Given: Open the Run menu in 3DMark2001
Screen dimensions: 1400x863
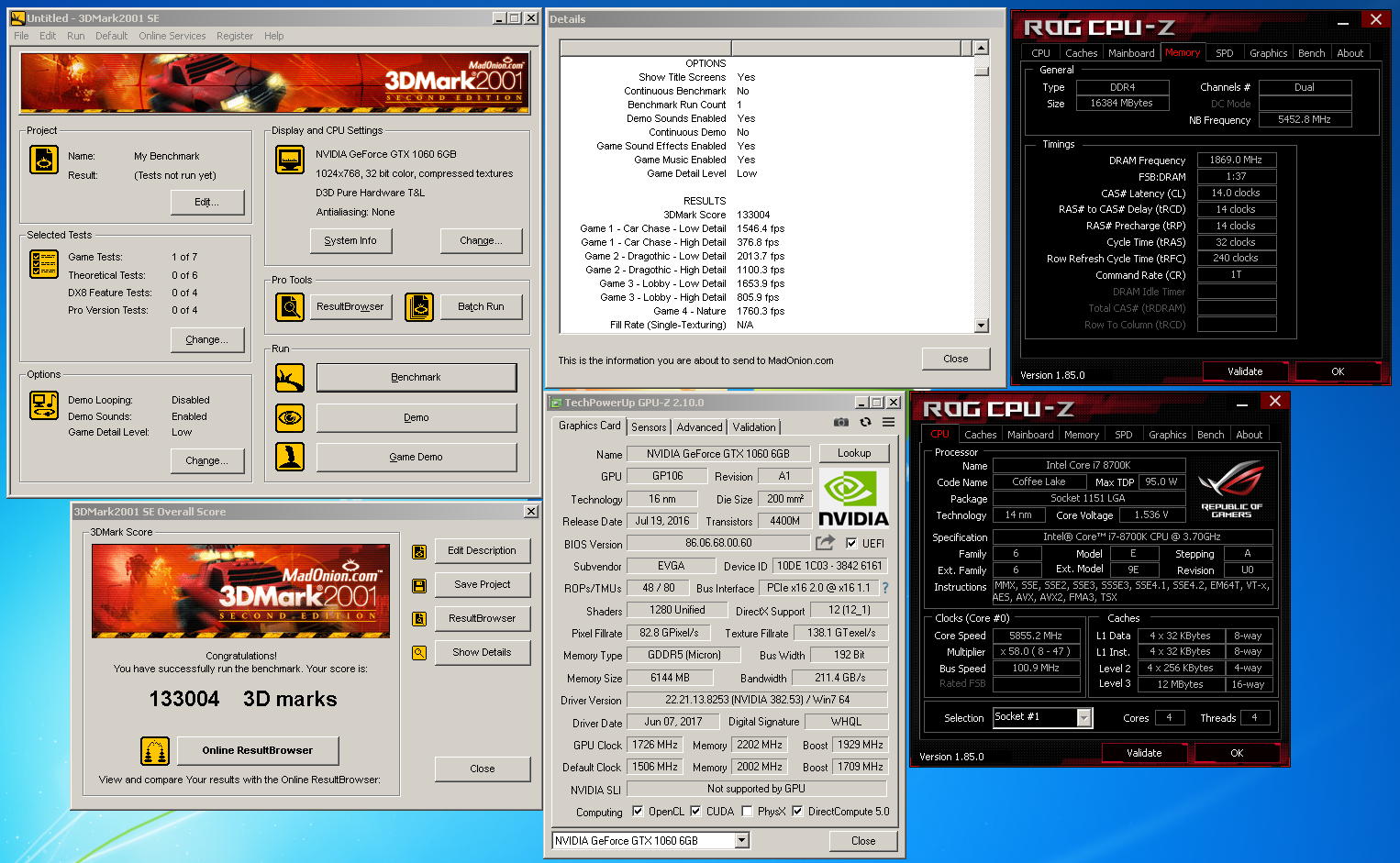Looking at the screenshot, I should pos(76,36).
